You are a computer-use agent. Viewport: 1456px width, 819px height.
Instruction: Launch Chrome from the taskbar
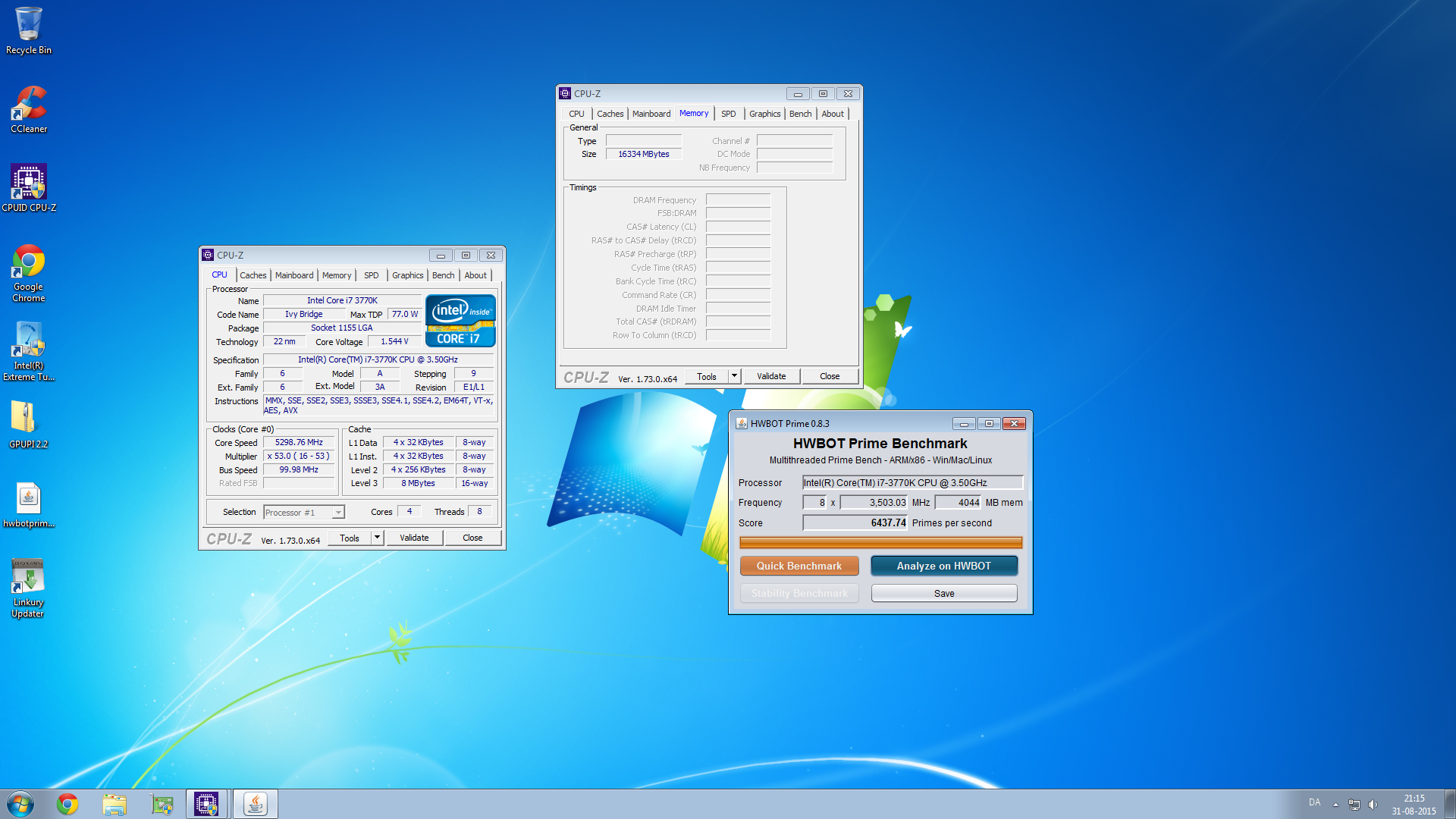pos(67,804)
